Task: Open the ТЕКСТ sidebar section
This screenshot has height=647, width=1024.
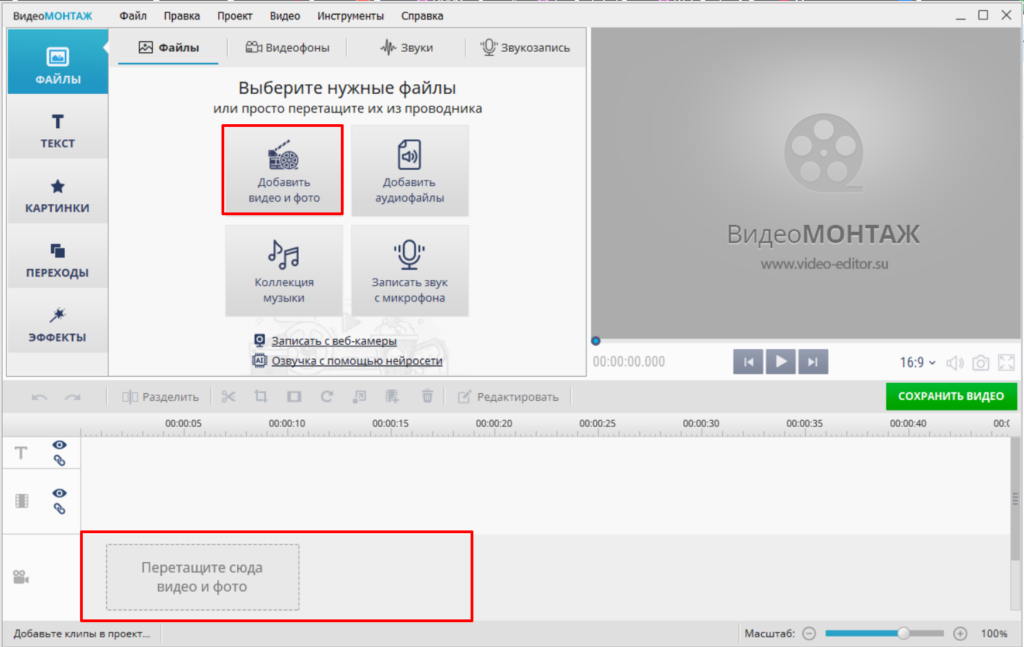Action: pyautogui.click(x=58, y=130)
